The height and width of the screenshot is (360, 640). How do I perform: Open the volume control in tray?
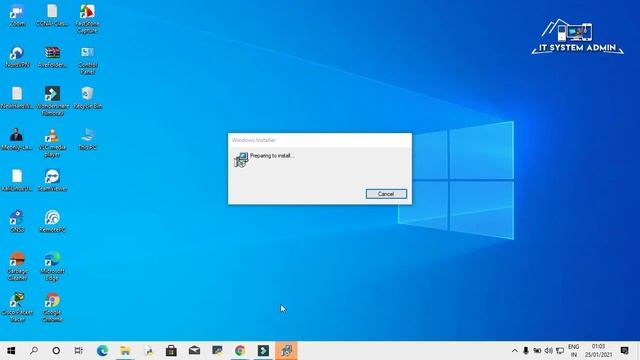[x=549, y=351]
